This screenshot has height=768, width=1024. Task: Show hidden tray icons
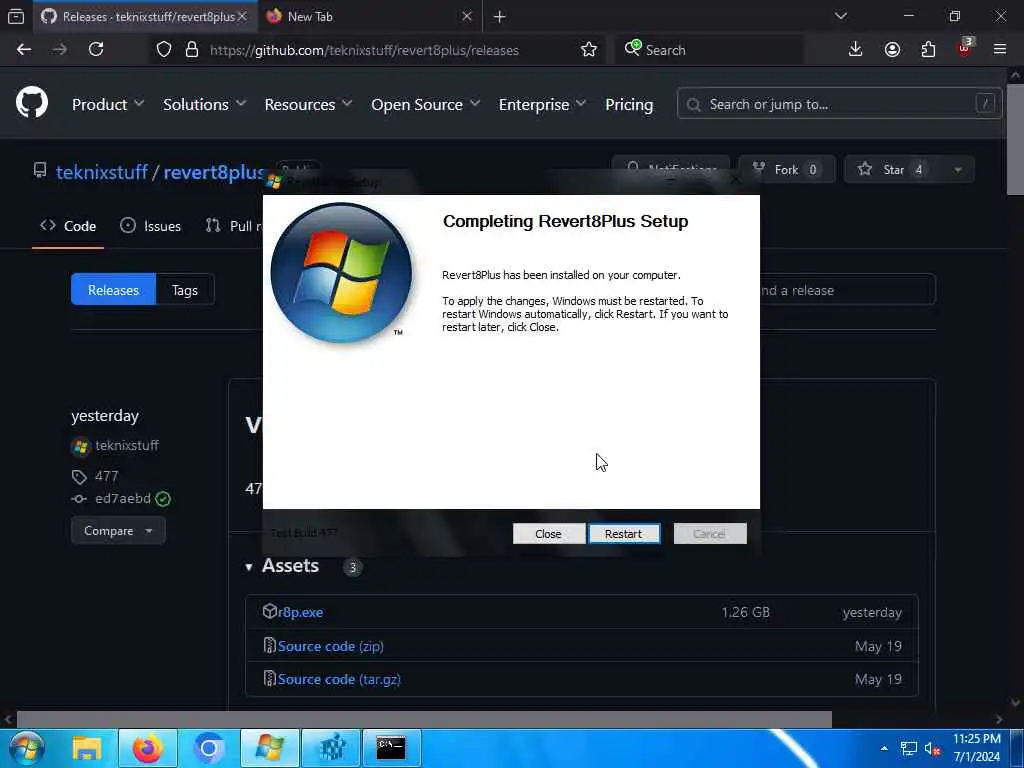pos(884,748)
